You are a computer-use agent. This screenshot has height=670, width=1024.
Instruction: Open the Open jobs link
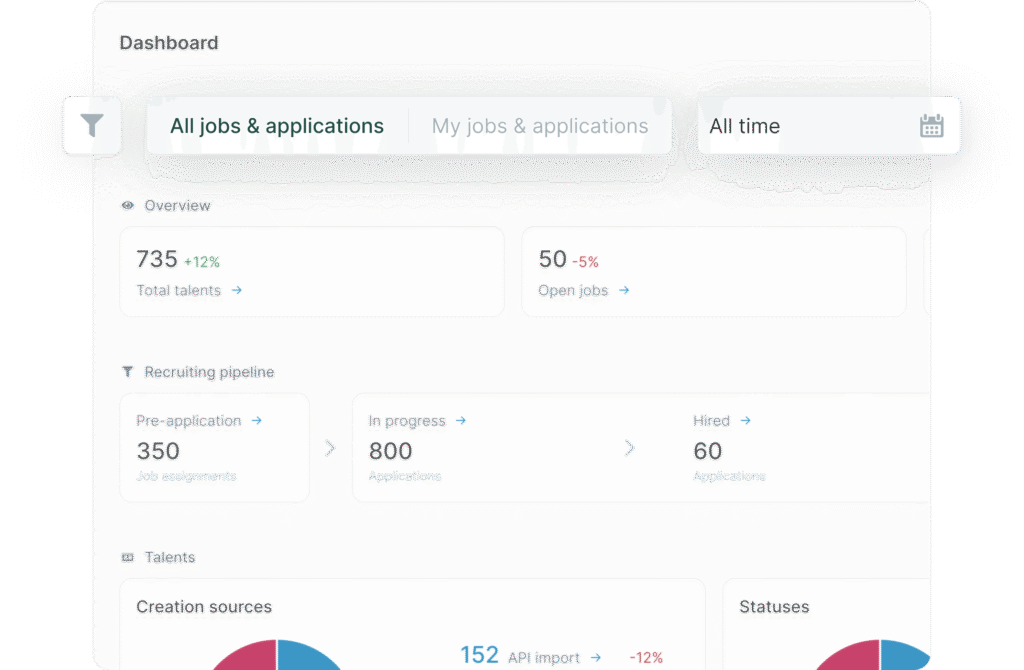573,290
